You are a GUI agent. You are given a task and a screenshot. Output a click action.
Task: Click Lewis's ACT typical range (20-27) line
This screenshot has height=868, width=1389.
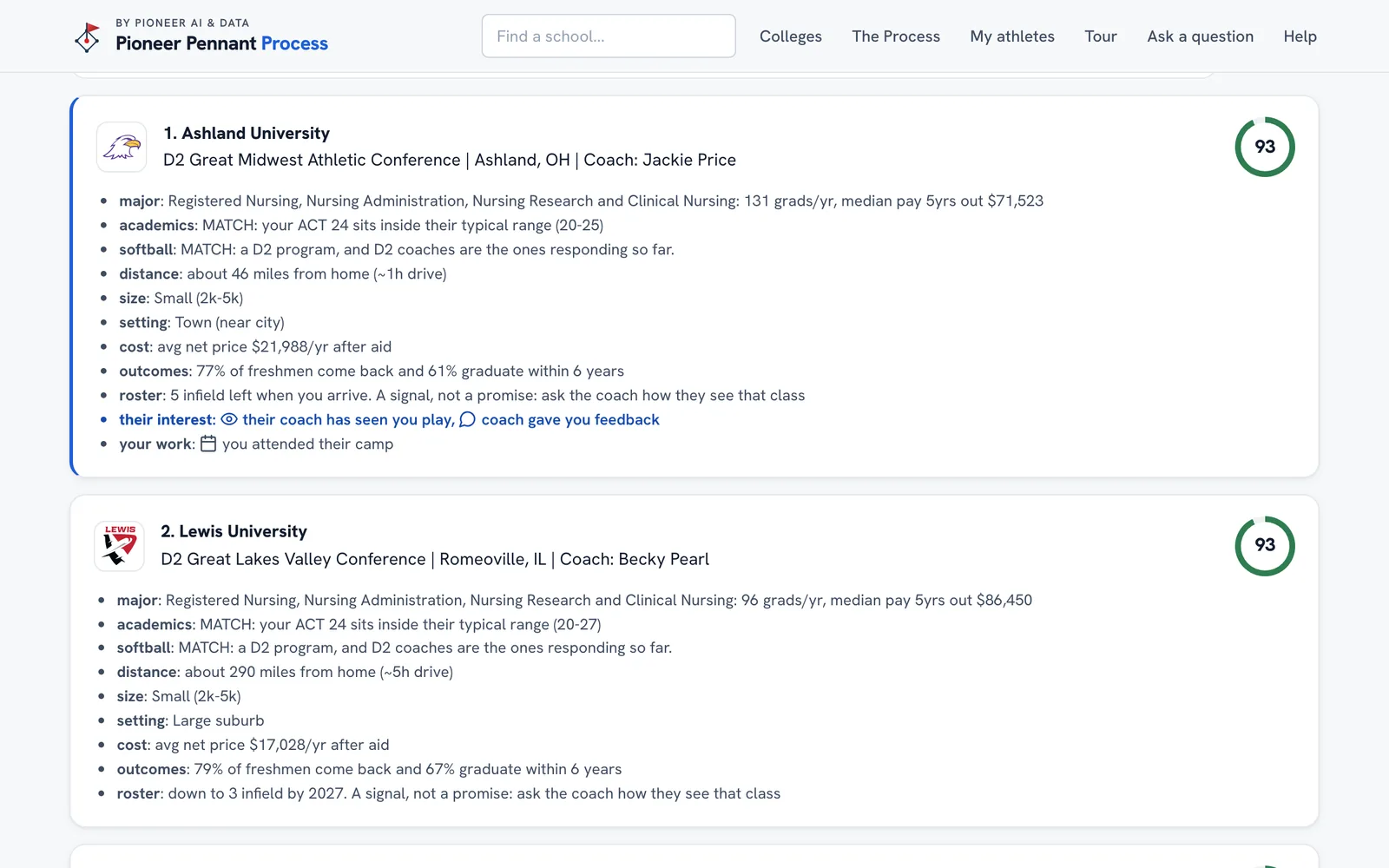coord(359,624)
